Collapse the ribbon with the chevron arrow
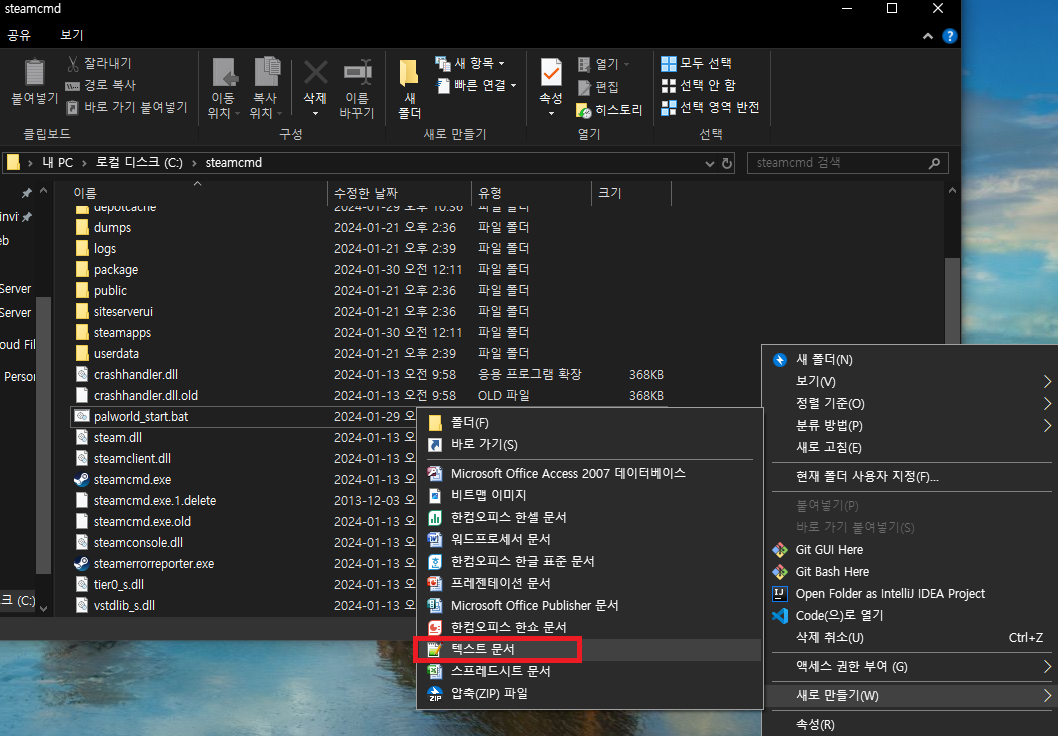The image size is (1058, 736). [928, 36]
